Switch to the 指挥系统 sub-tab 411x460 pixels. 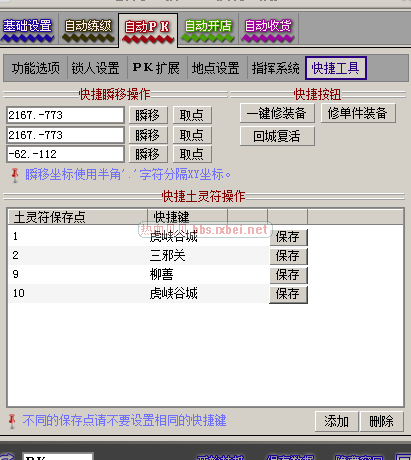tap(276, 68)
